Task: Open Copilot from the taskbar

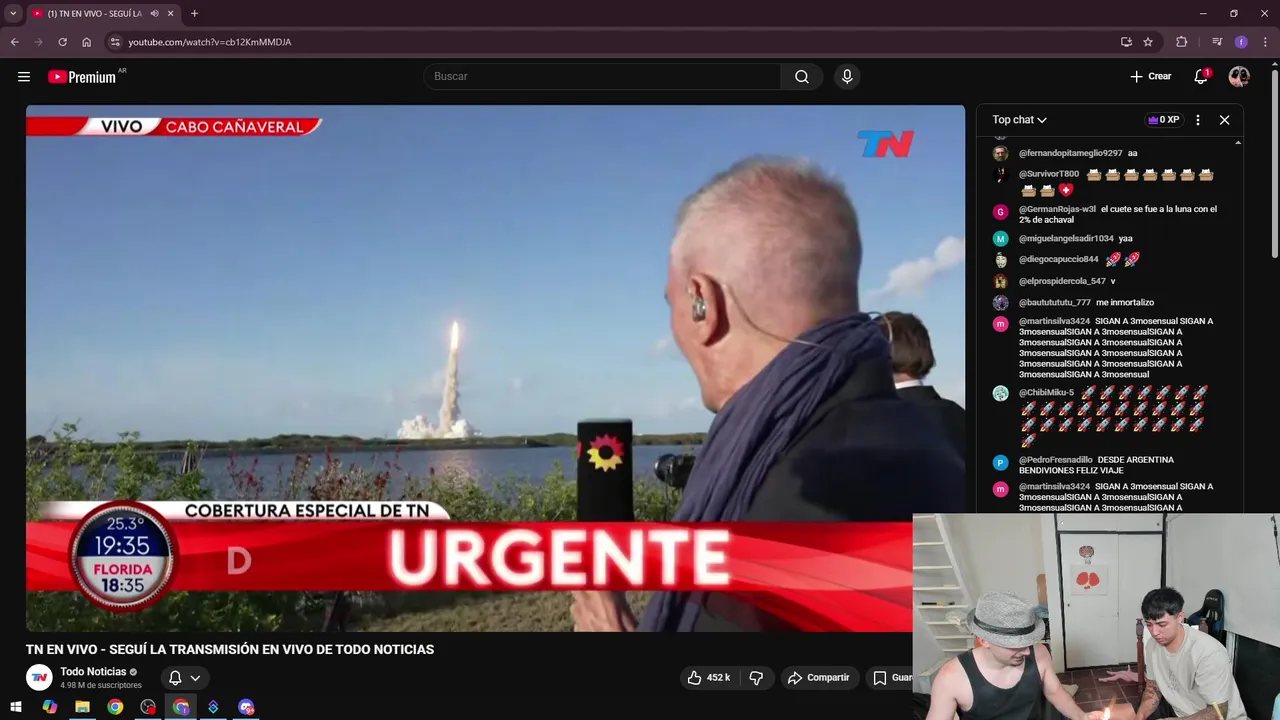Action: click(x=49, y=707)
